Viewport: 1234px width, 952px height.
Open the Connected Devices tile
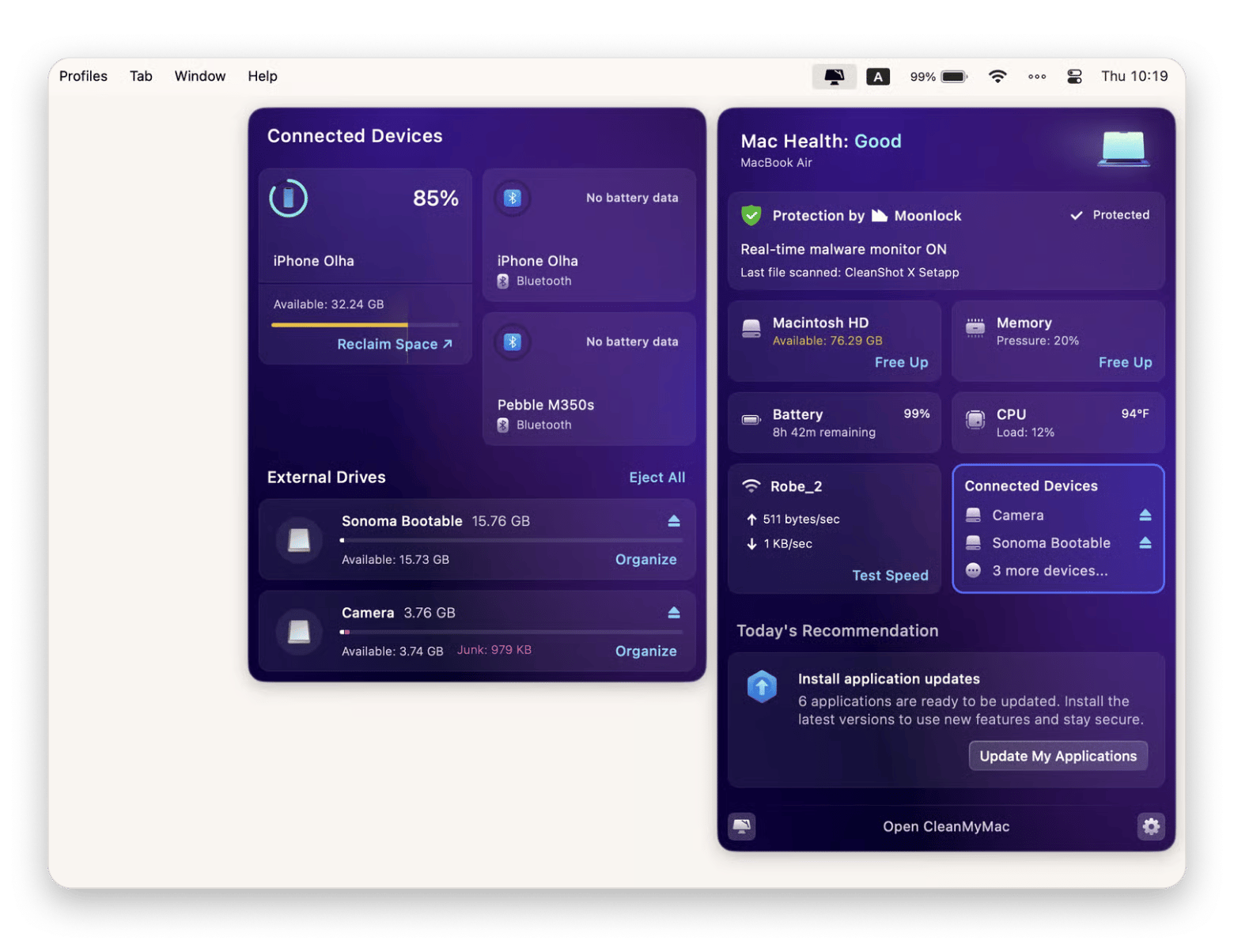[x=1058, y=528]
